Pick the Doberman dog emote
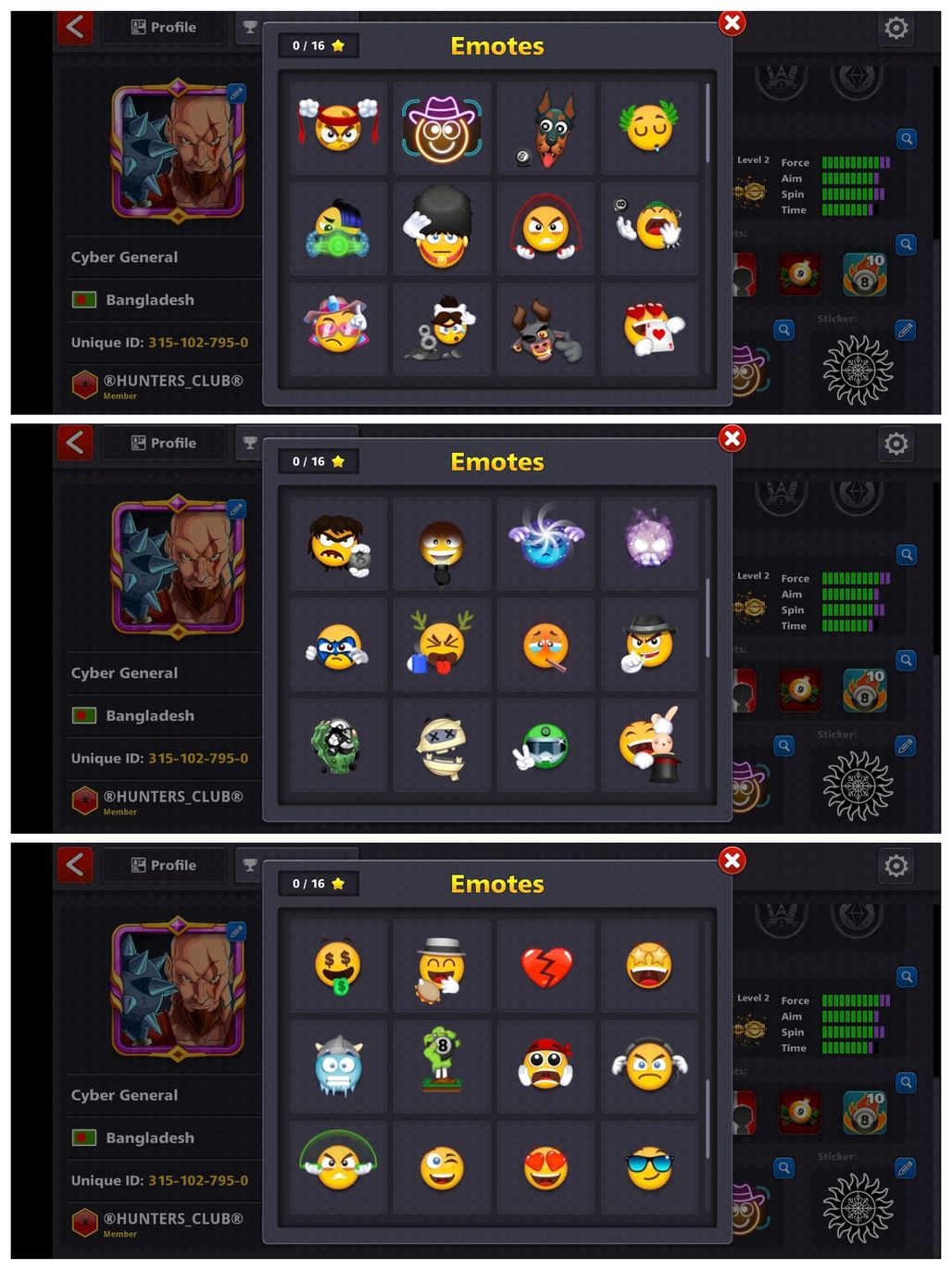Viewport: 952px width, 1270px height. (545, 127)
